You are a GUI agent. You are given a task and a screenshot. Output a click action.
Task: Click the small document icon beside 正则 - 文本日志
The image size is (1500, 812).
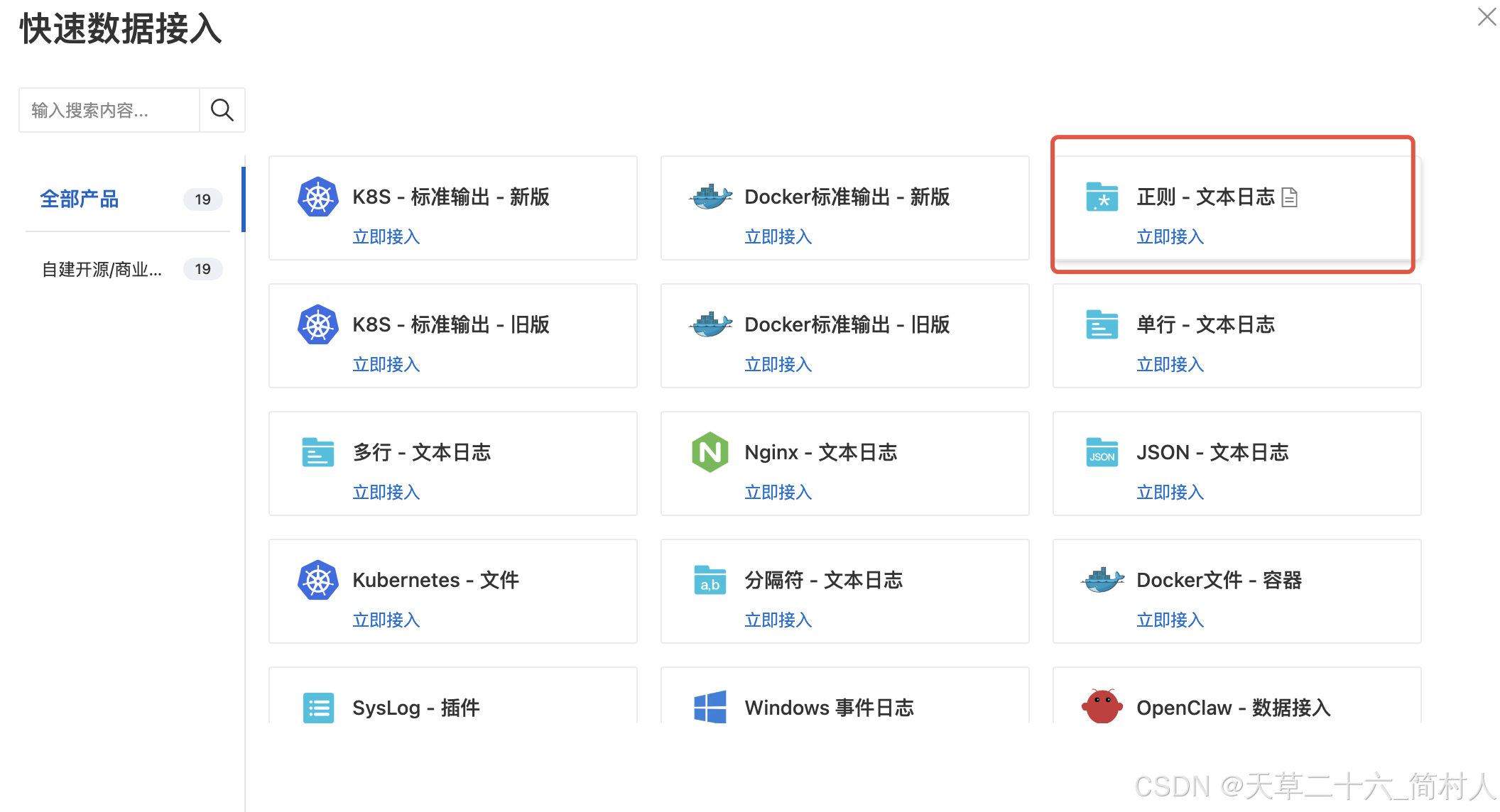(x=1289, y=197)
